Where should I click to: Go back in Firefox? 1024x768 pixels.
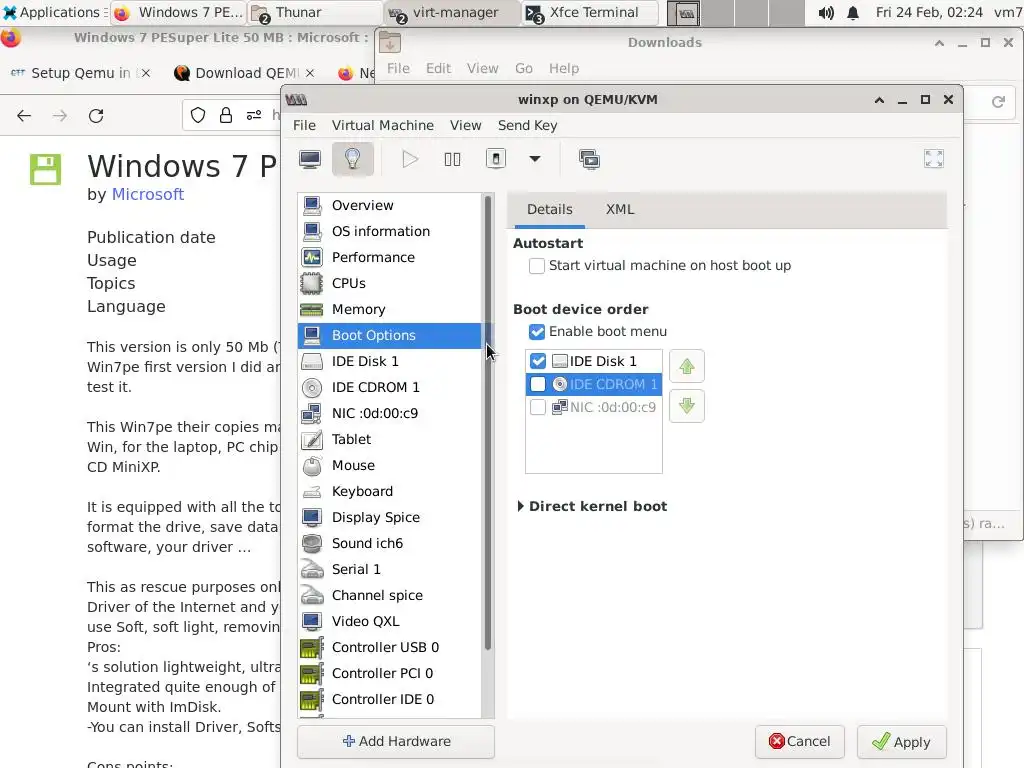click(x=24, y=116)
